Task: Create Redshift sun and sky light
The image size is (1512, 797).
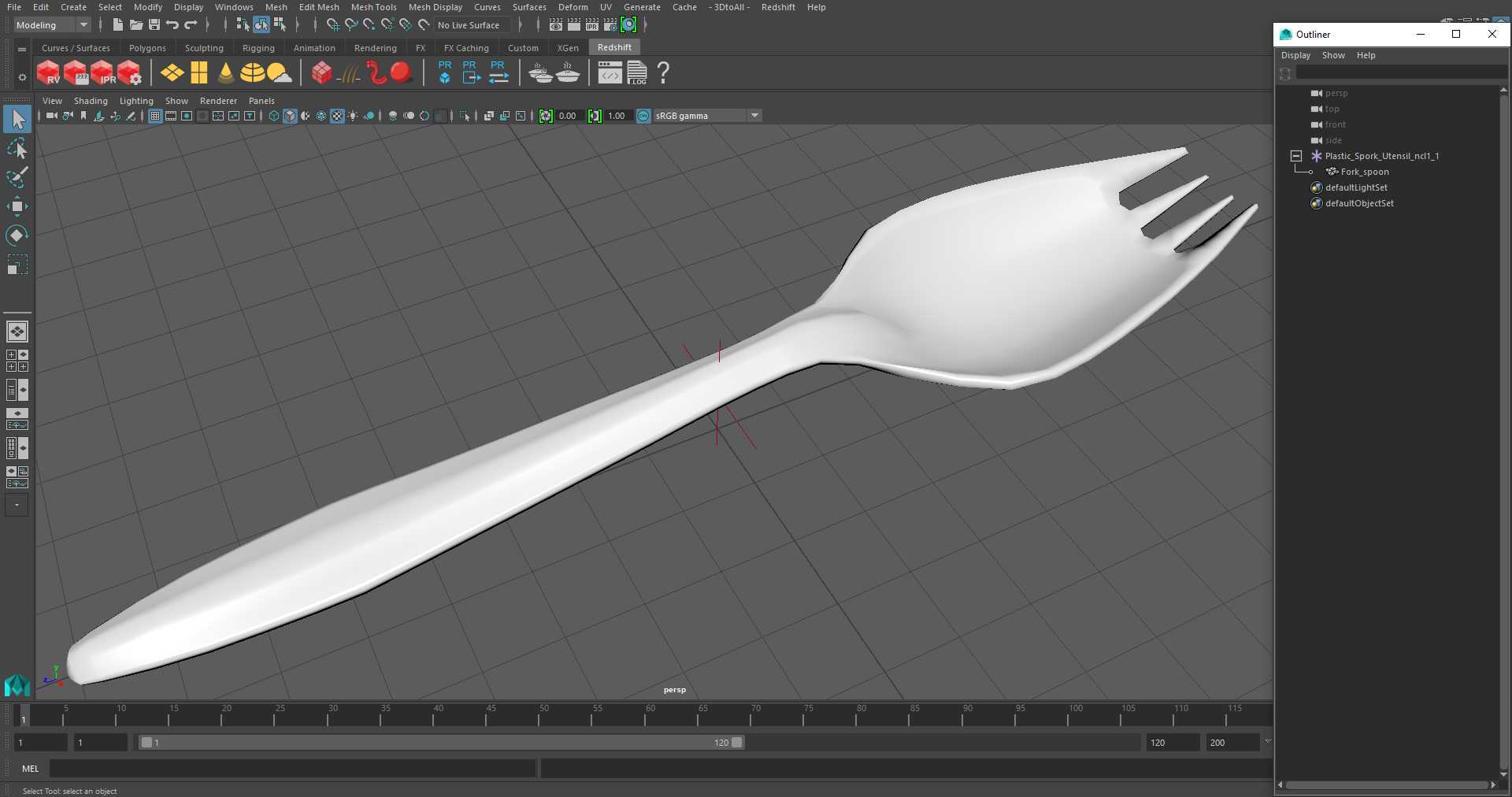Action: pos(280,73)
